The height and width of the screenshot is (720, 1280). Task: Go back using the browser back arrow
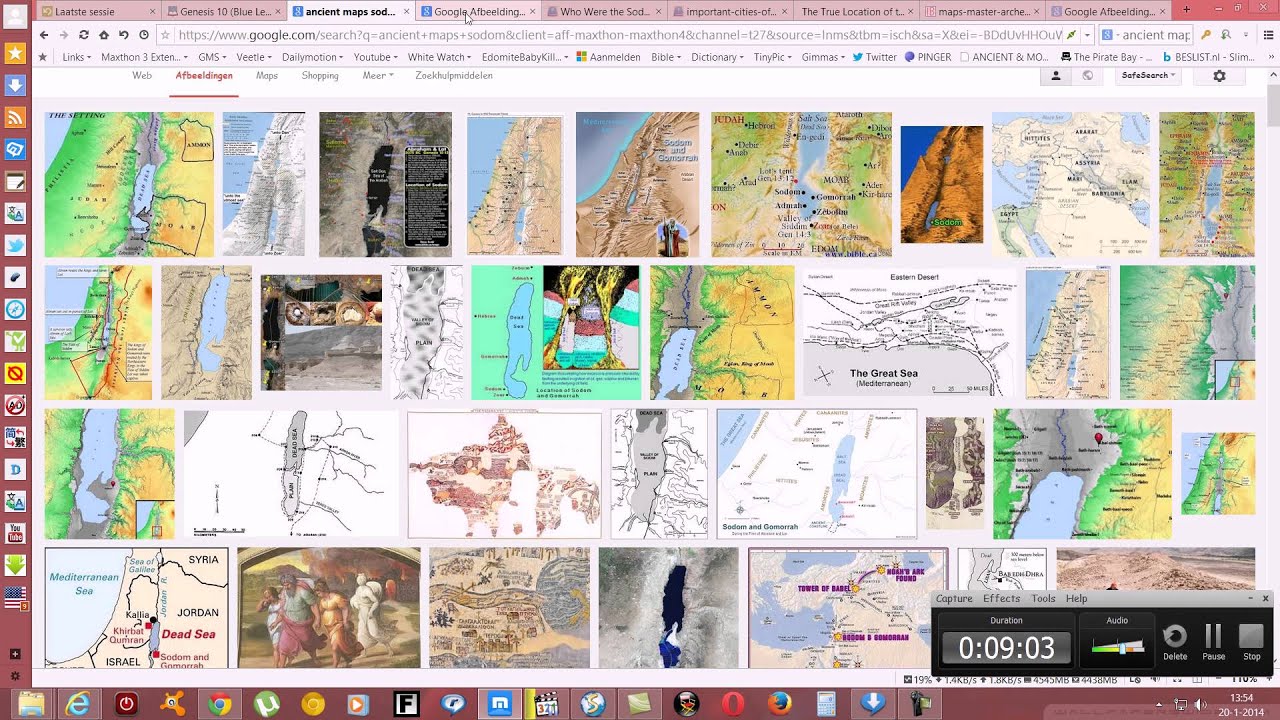click(x=43, y=35)
